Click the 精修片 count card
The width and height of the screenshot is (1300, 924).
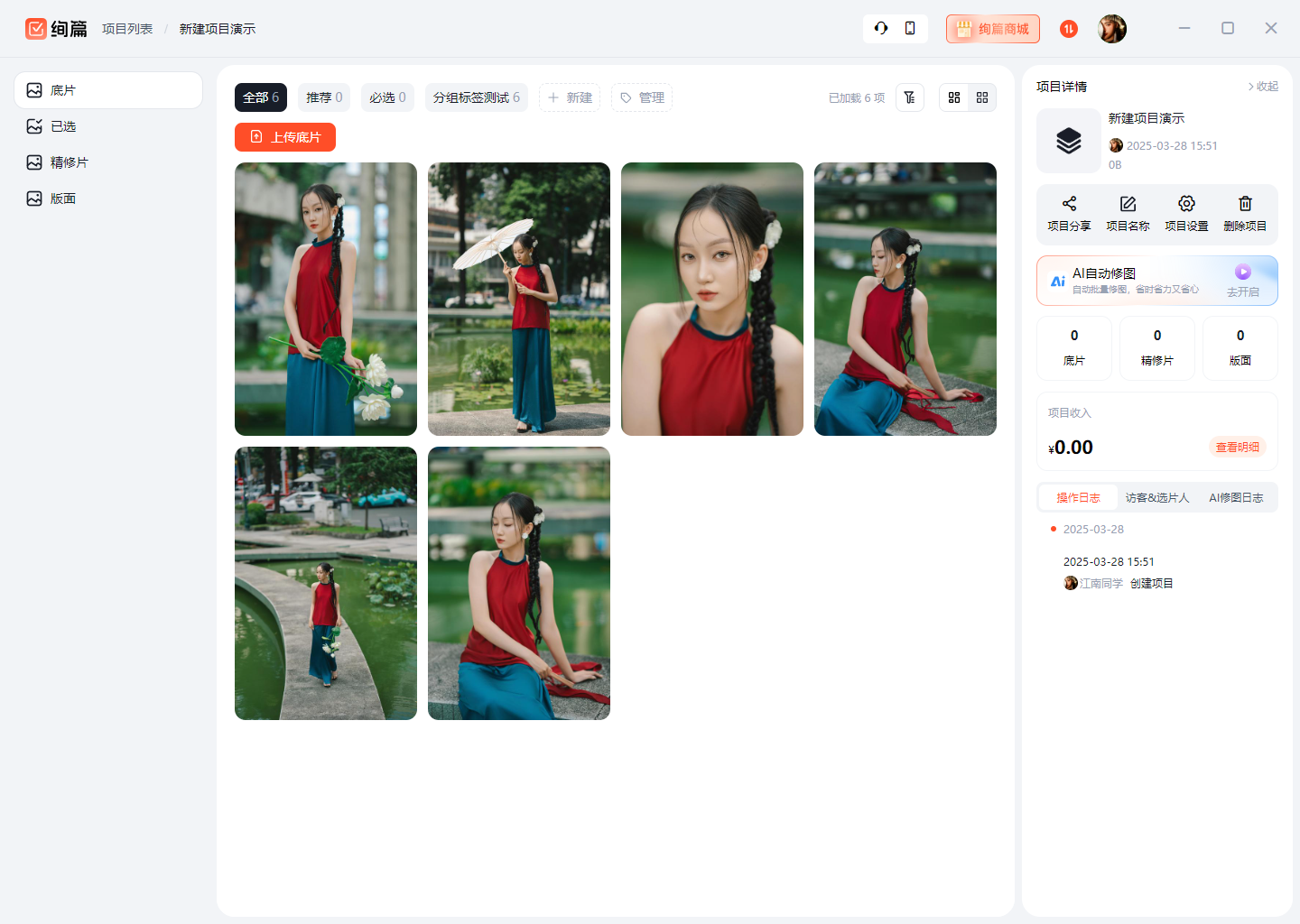[1157, 348]
